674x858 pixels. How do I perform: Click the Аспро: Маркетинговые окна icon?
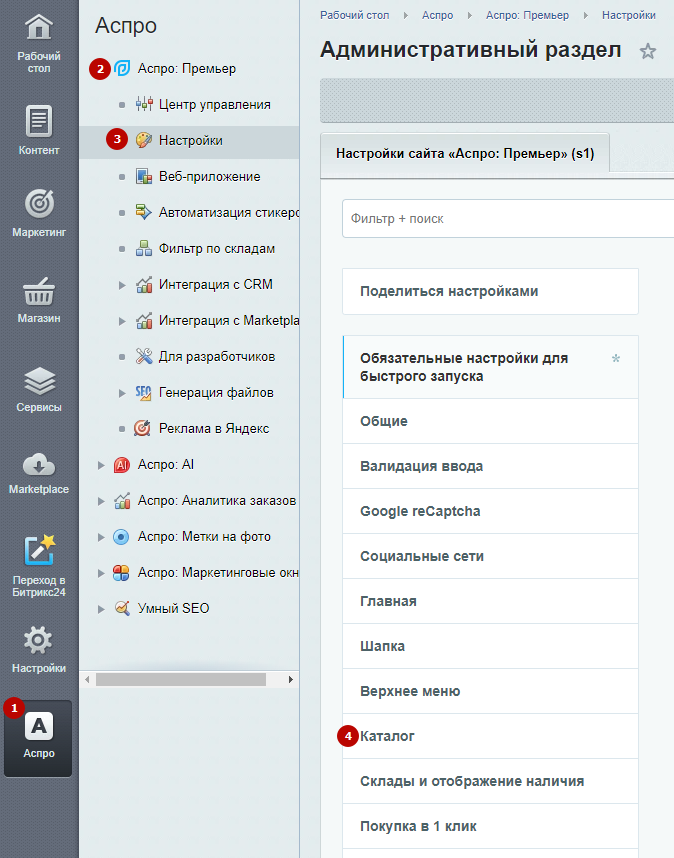(x=121, y=573)
